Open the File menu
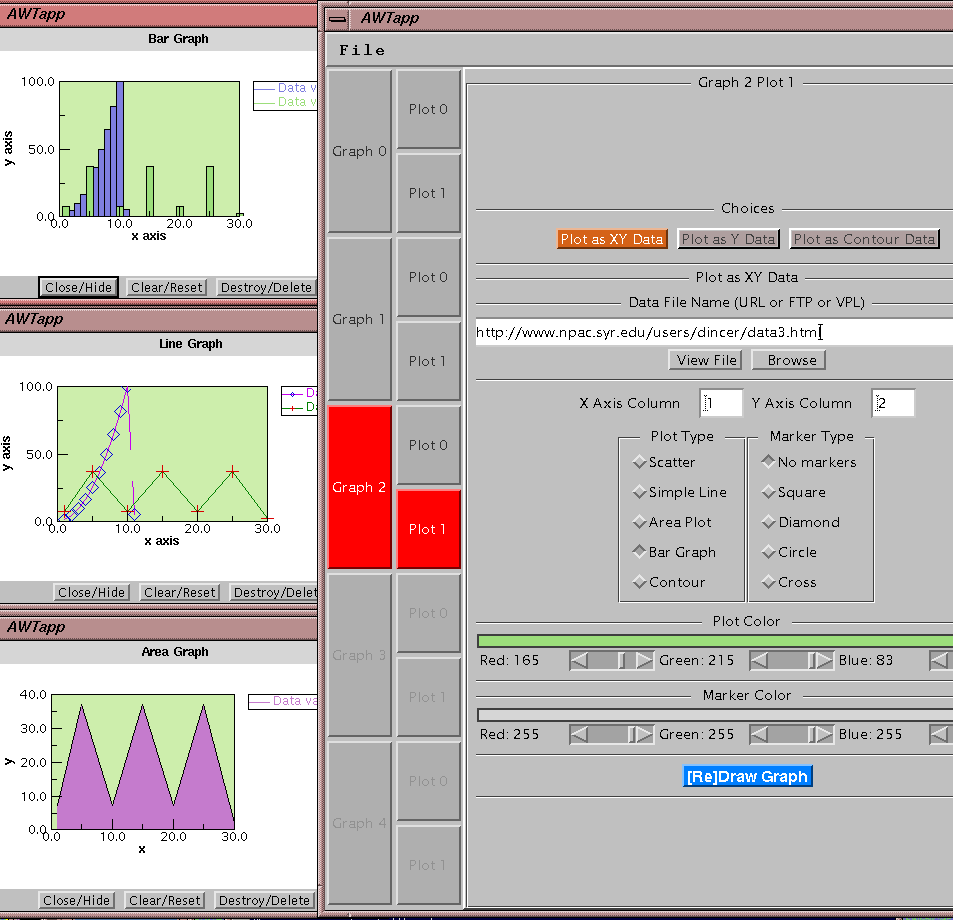953x920 pixels. (362, 50)
